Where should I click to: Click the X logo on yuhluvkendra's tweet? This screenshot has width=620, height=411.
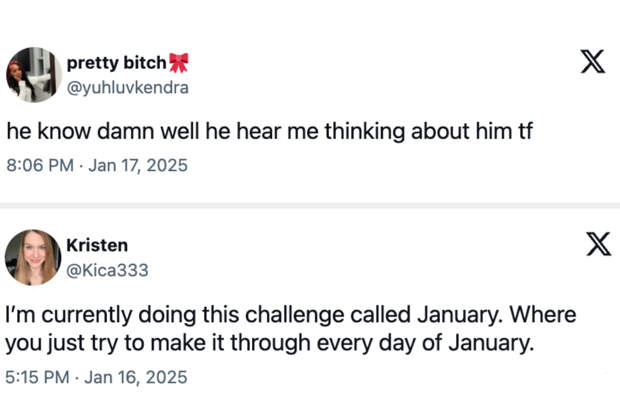(x=593, y=62)
